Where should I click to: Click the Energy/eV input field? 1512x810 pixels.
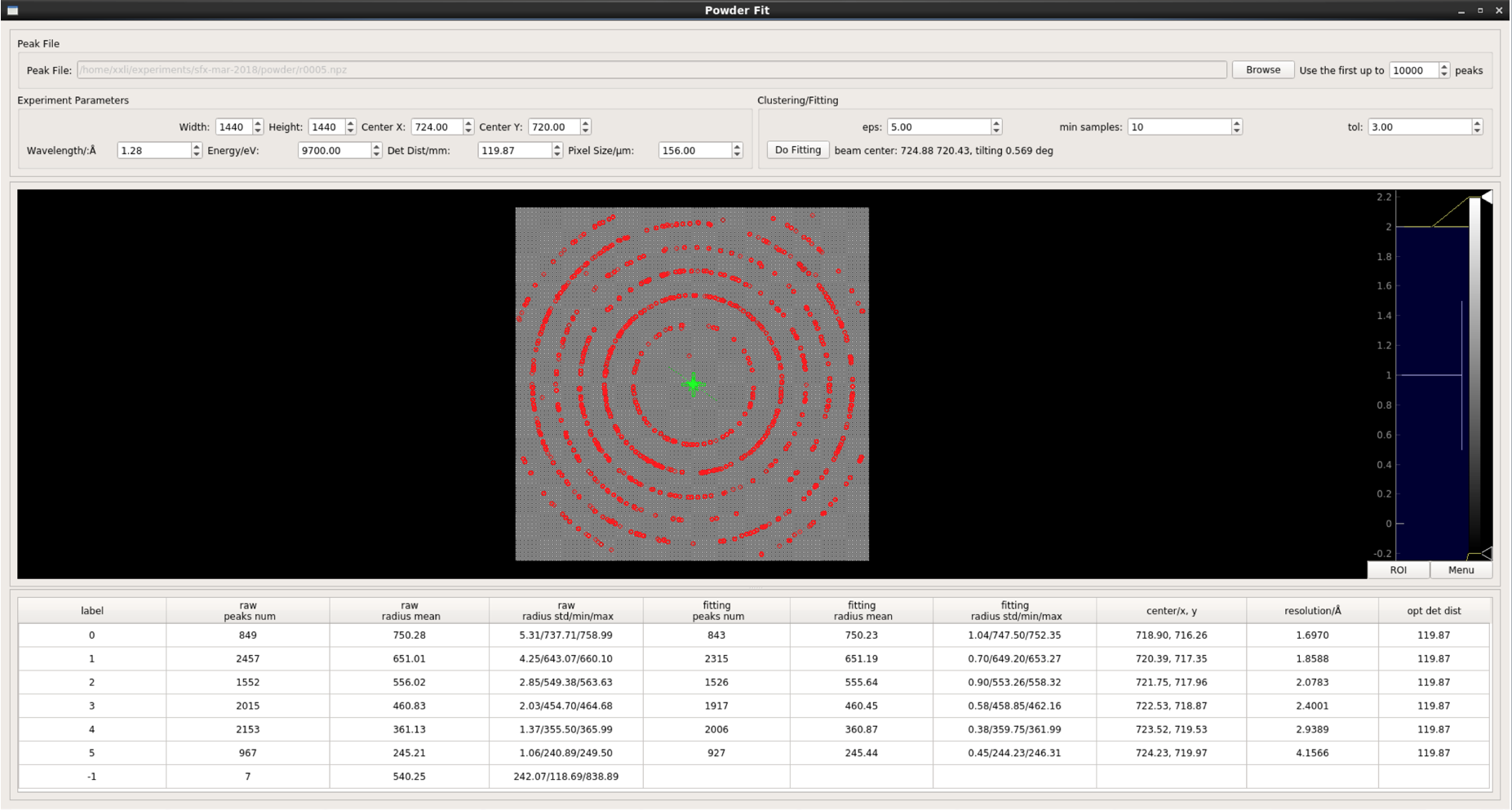click(335, 150)
